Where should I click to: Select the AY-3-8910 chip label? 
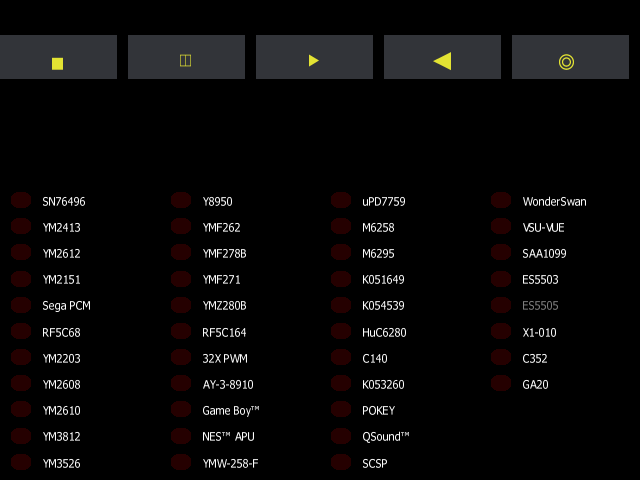point(228,384)
